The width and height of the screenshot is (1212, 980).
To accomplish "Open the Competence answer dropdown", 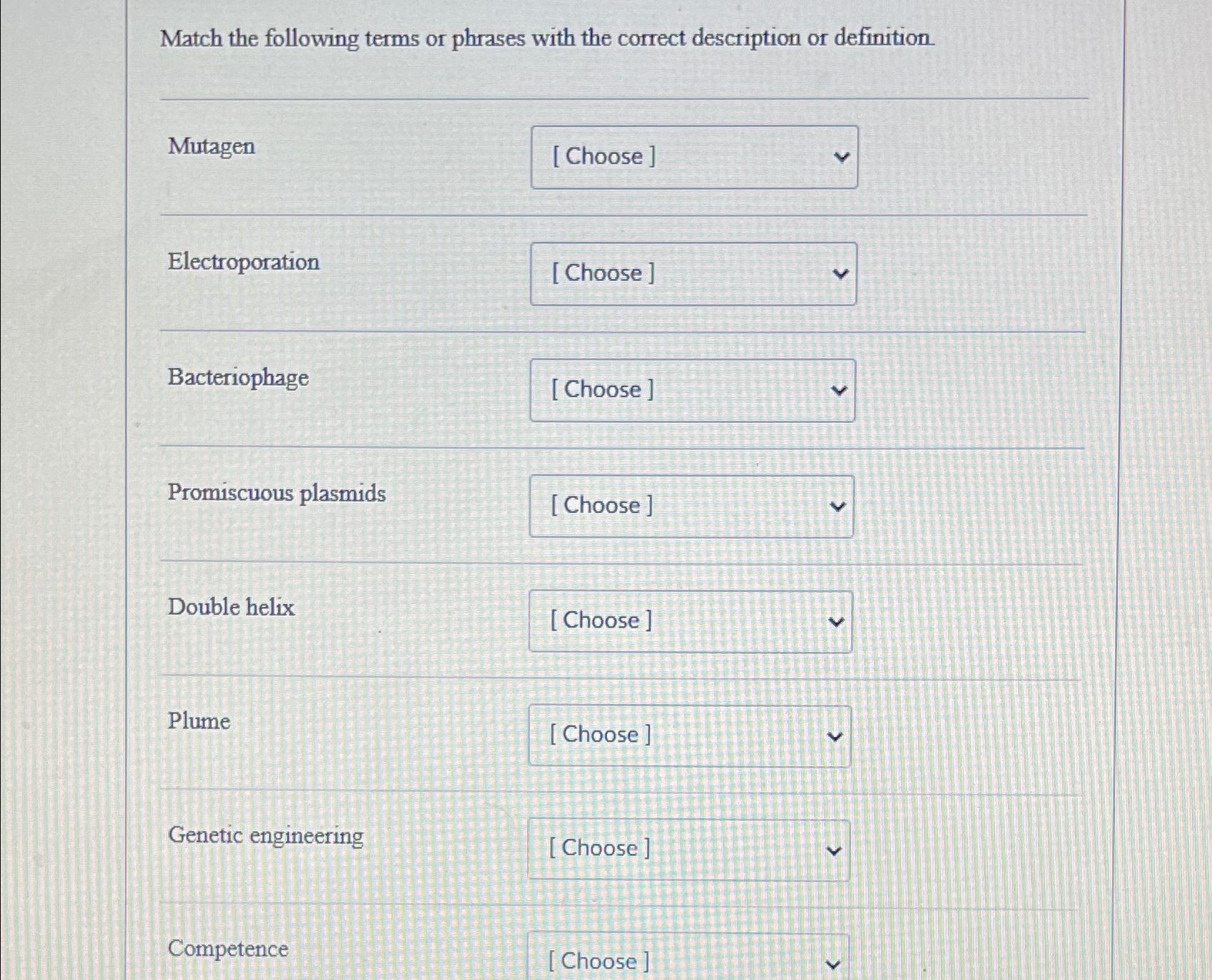I will tap(686, 961).
